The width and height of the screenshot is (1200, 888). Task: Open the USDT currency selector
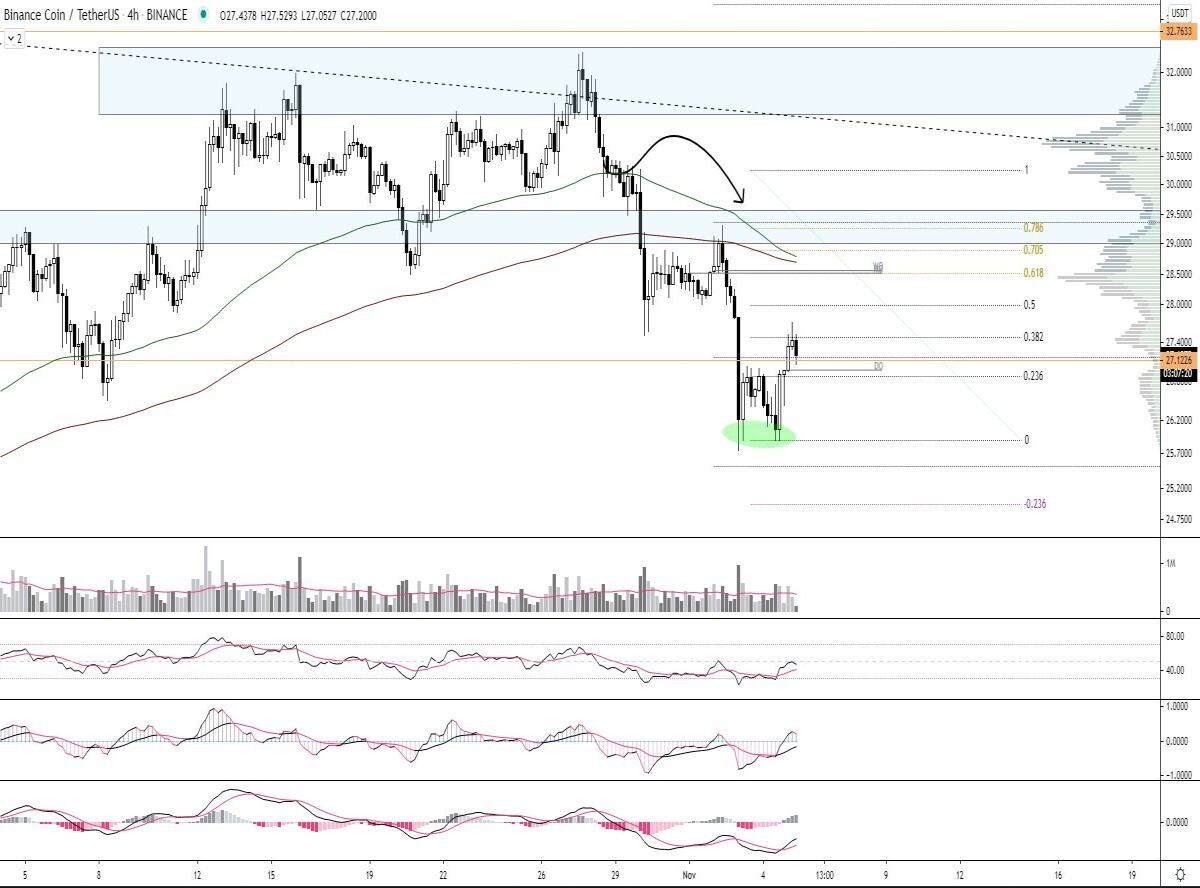pos(1179,13)
